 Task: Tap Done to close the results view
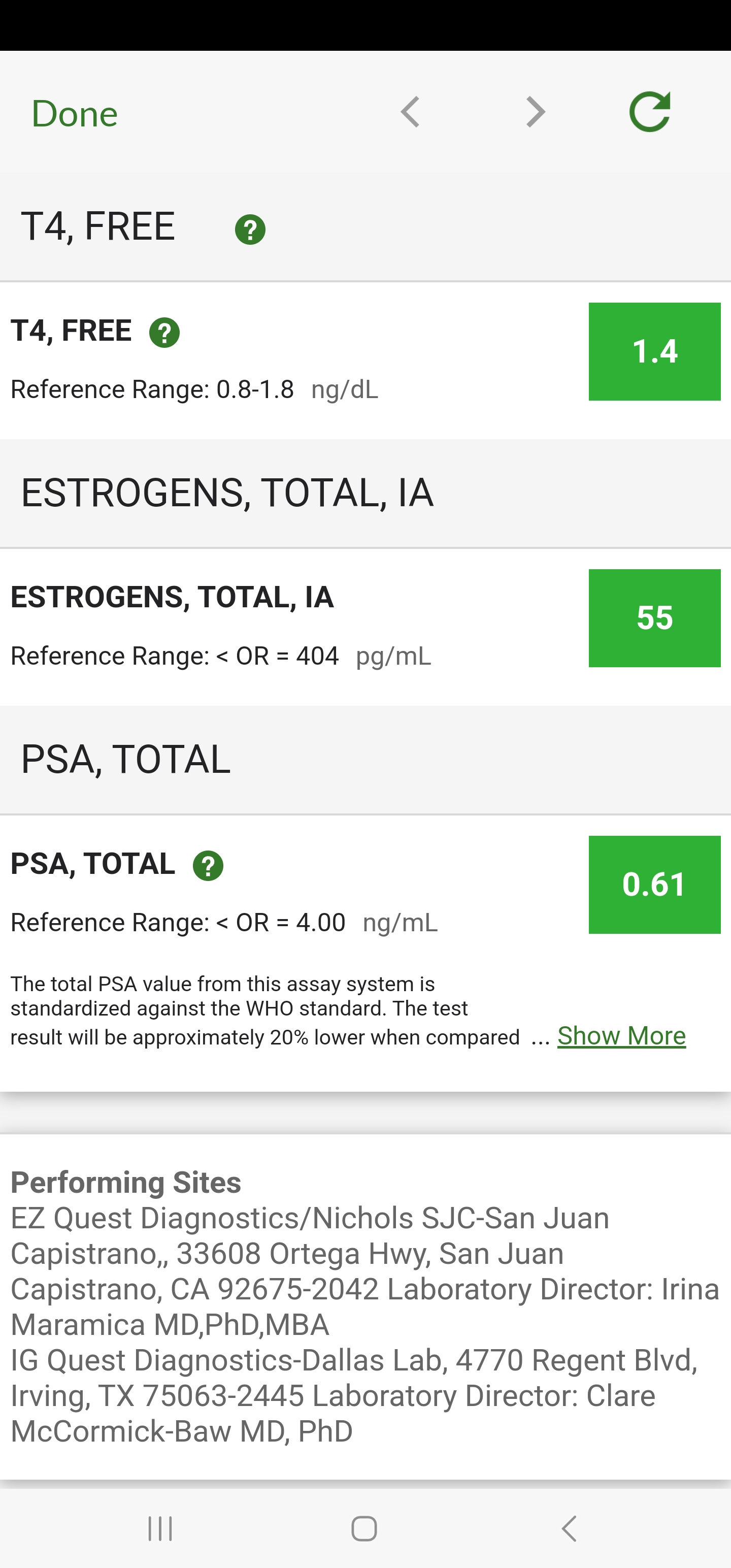pyautogui.click(x=74, y=114)
